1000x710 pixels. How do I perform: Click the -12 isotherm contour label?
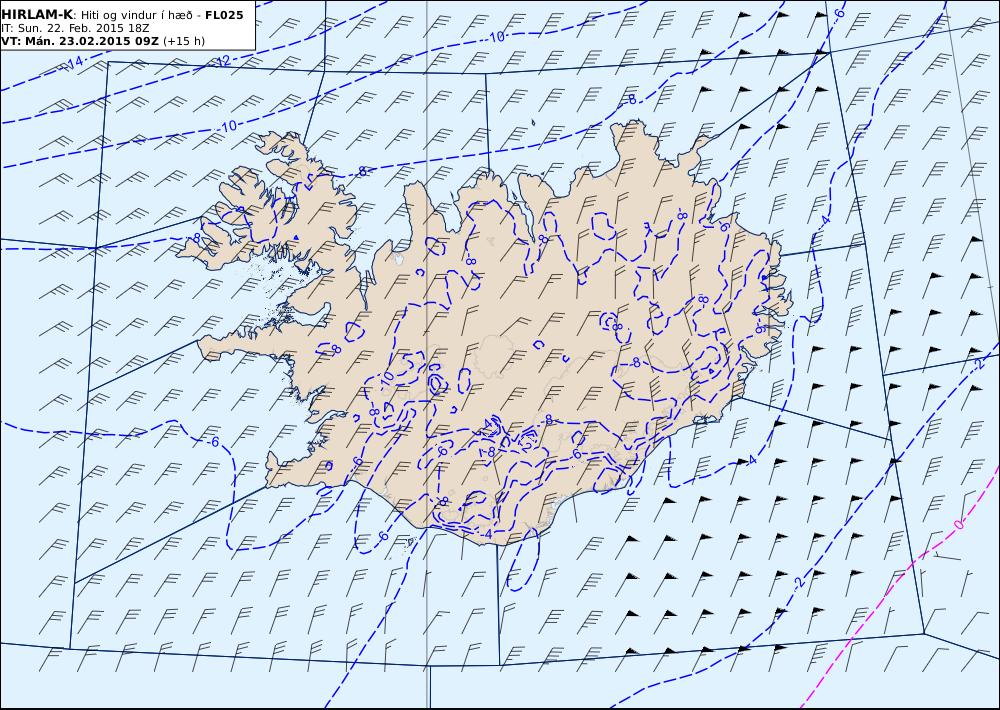coord(221,61)
